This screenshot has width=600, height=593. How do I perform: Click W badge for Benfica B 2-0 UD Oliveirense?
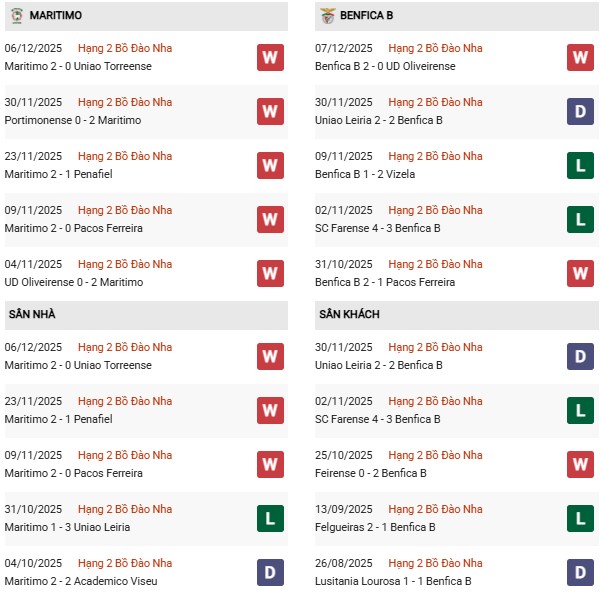(580, 58)
